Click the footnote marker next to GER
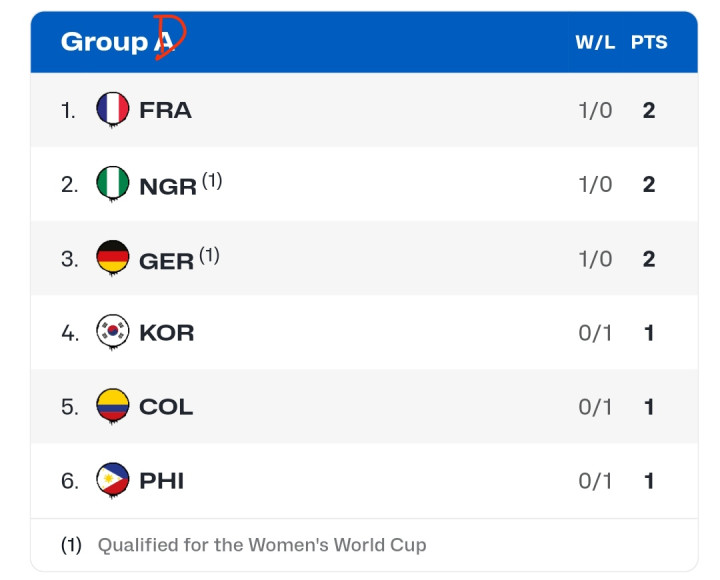Screen dimensions: 720x580 [209, 255]
